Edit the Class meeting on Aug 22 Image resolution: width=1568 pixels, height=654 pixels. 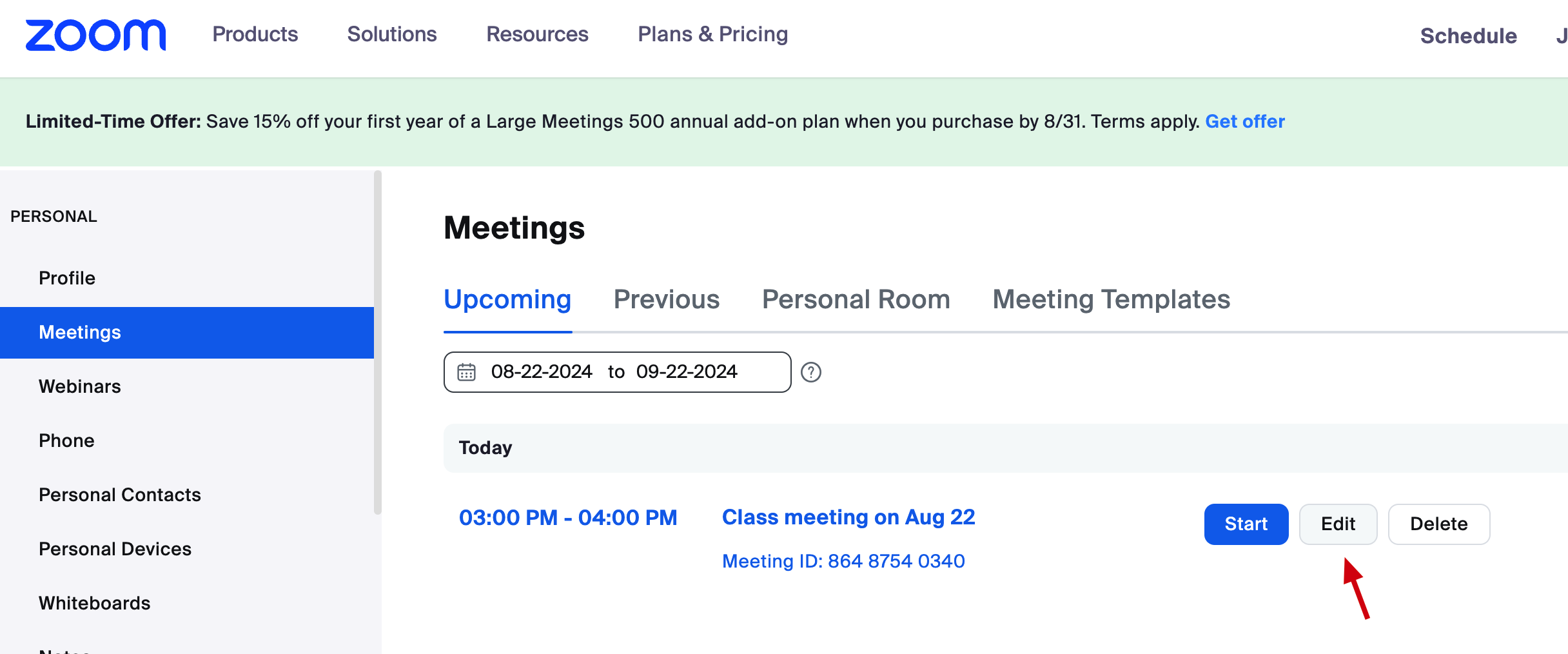1338,524
